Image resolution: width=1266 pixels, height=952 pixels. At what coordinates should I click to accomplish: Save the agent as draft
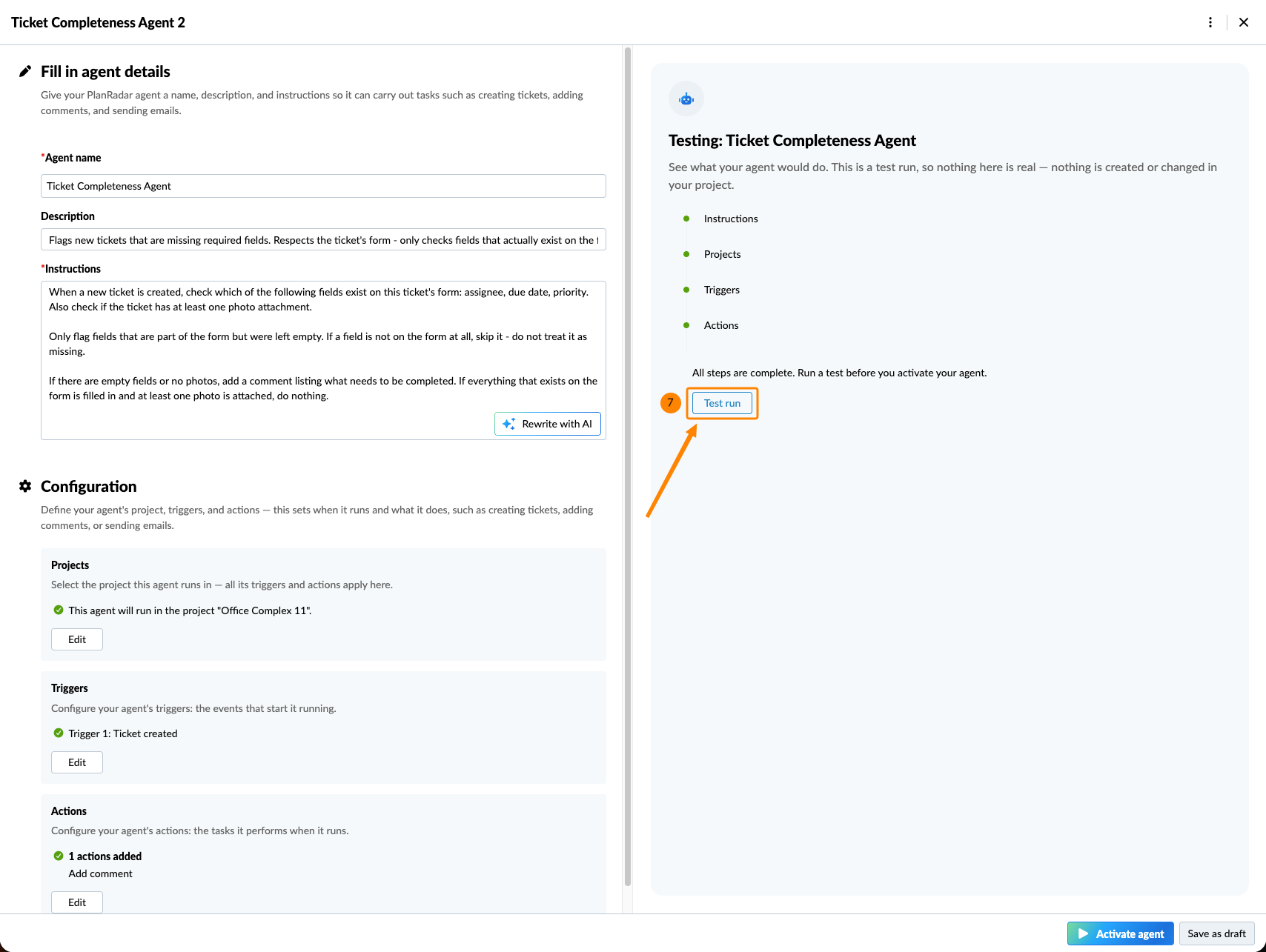pos(1216,933)
